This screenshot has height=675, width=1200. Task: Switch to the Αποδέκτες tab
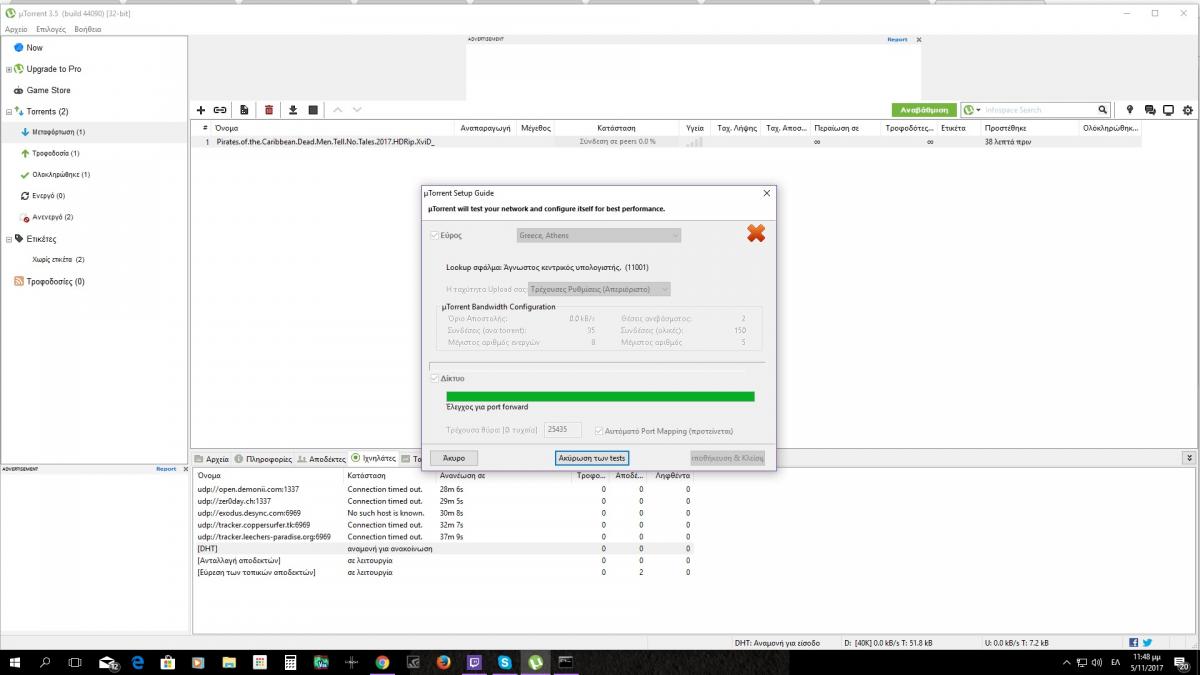pyautogui.click(x=322, y=459)
